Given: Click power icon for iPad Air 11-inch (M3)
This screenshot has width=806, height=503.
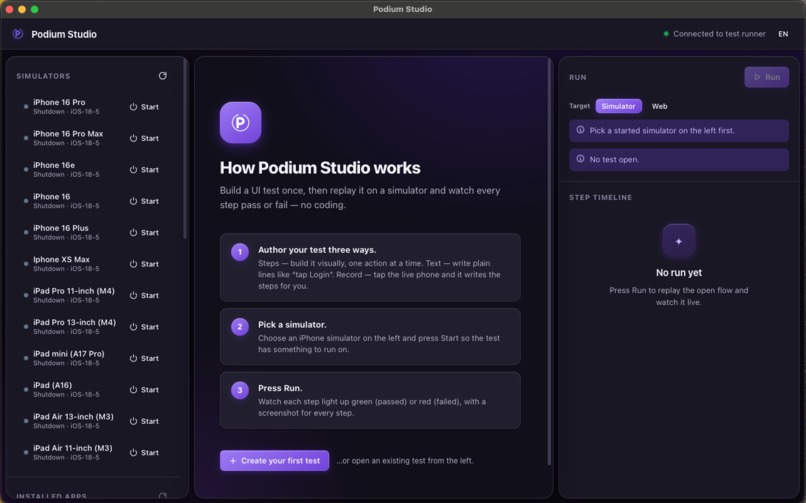Looking at the screenshot, I should (x=133, y=453).
